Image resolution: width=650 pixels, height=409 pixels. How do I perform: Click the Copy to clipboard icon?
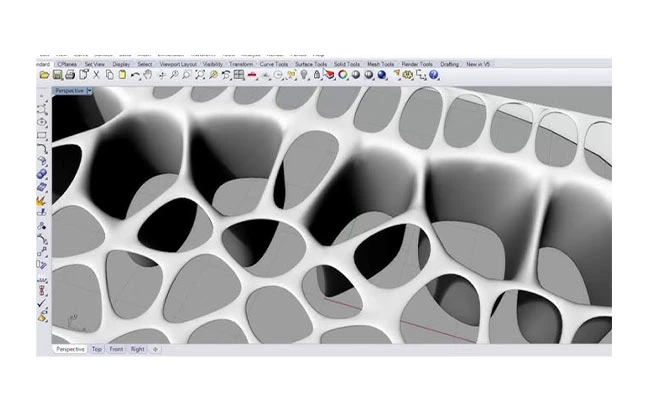click(109, 75)
